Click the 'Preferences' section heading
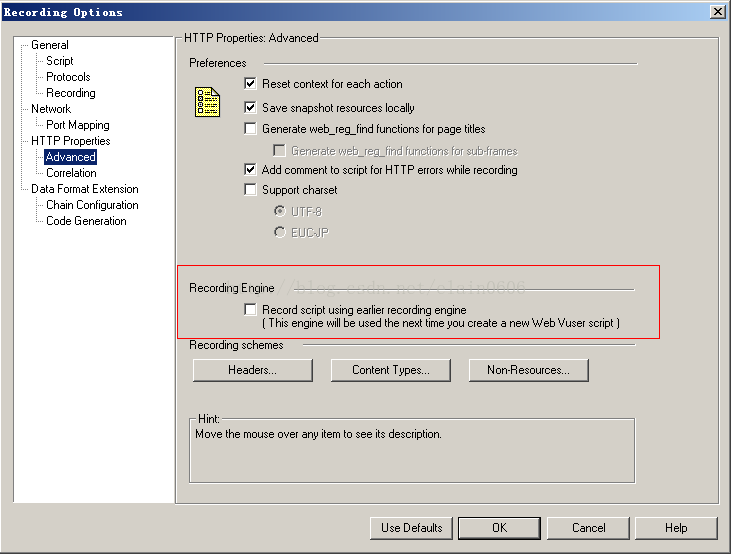732x554 pixels. (218, 63)
